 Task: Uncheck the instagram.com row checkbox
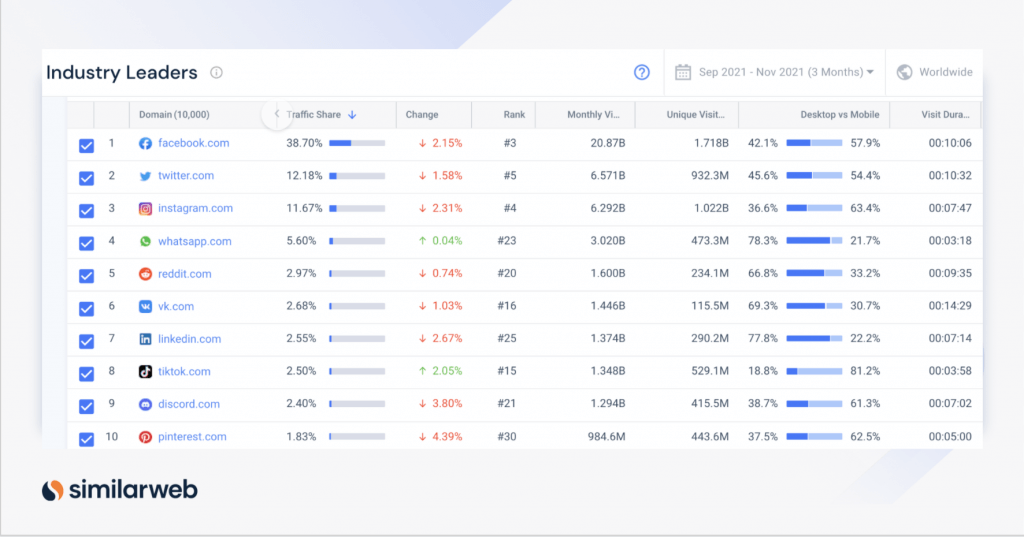[x=86, y=210]
